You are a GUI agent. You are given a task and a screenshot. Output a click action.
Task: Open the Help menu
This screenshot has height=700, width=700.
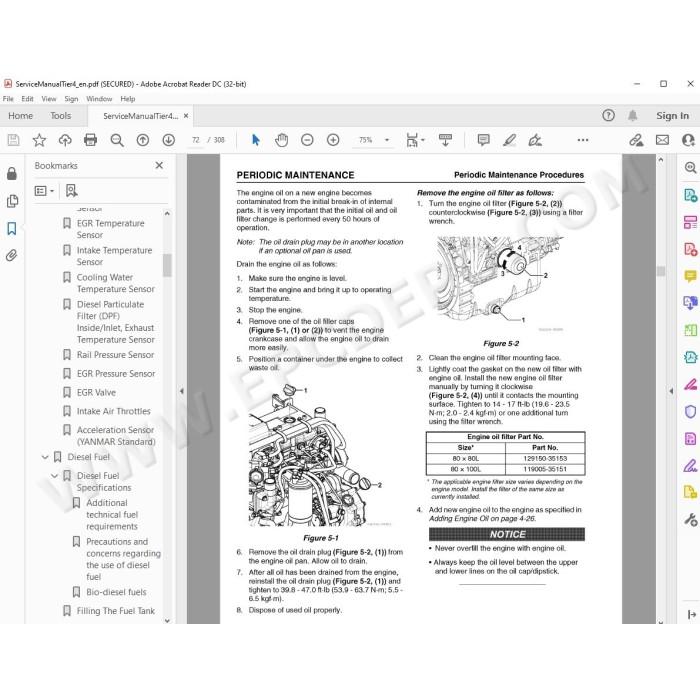127,99
